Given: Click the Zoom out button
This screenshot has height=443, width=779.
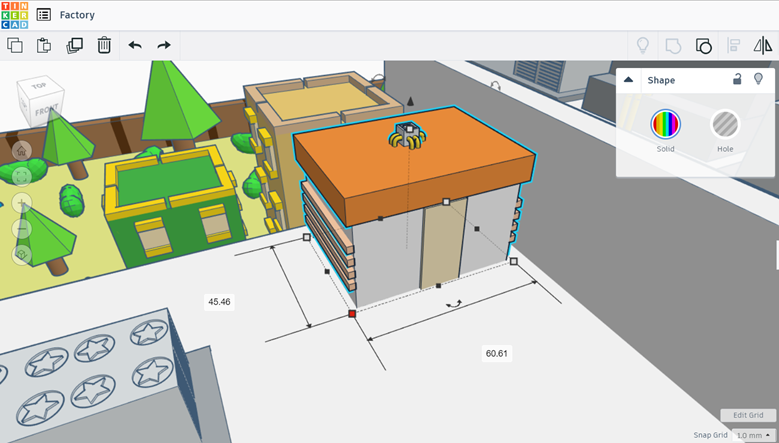Looking at the screenshot, I should tap(21, 228).
